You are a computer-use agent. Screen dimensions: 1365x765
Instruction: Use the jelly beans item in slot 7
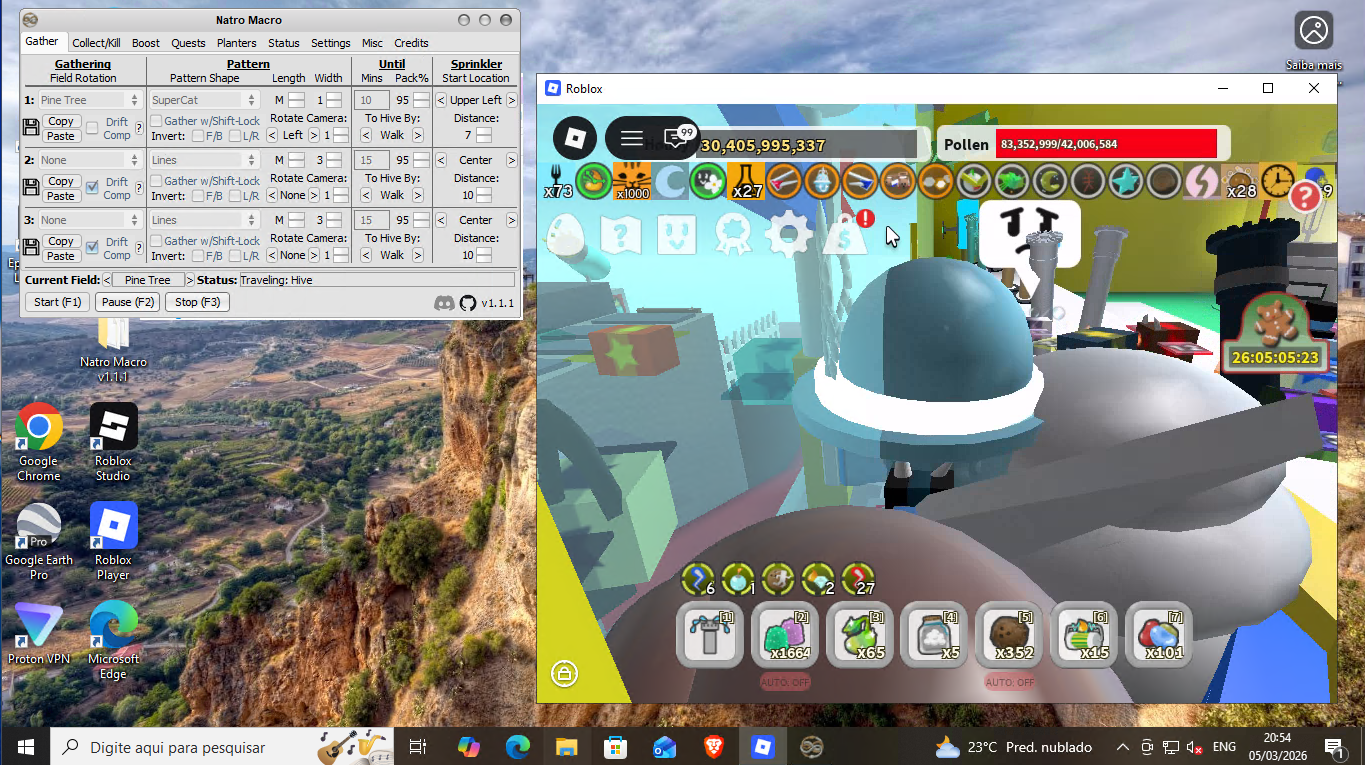tap(1160, 634)
